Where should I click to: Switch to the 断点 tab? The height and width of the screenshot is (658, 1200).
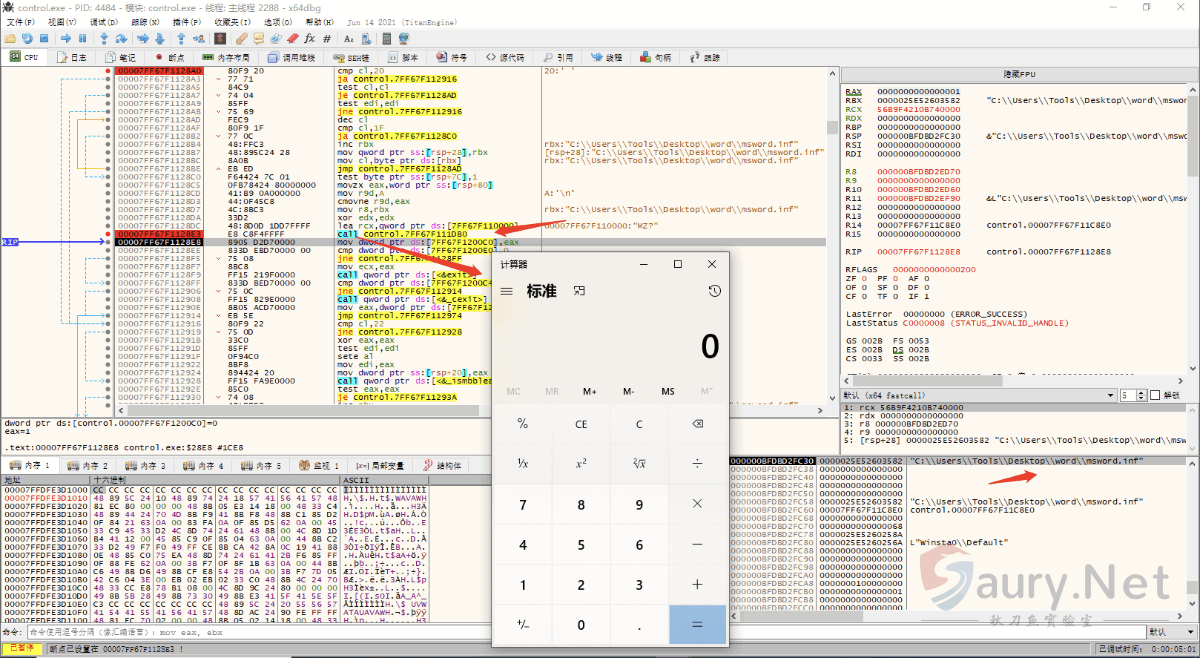coord(170,58)
